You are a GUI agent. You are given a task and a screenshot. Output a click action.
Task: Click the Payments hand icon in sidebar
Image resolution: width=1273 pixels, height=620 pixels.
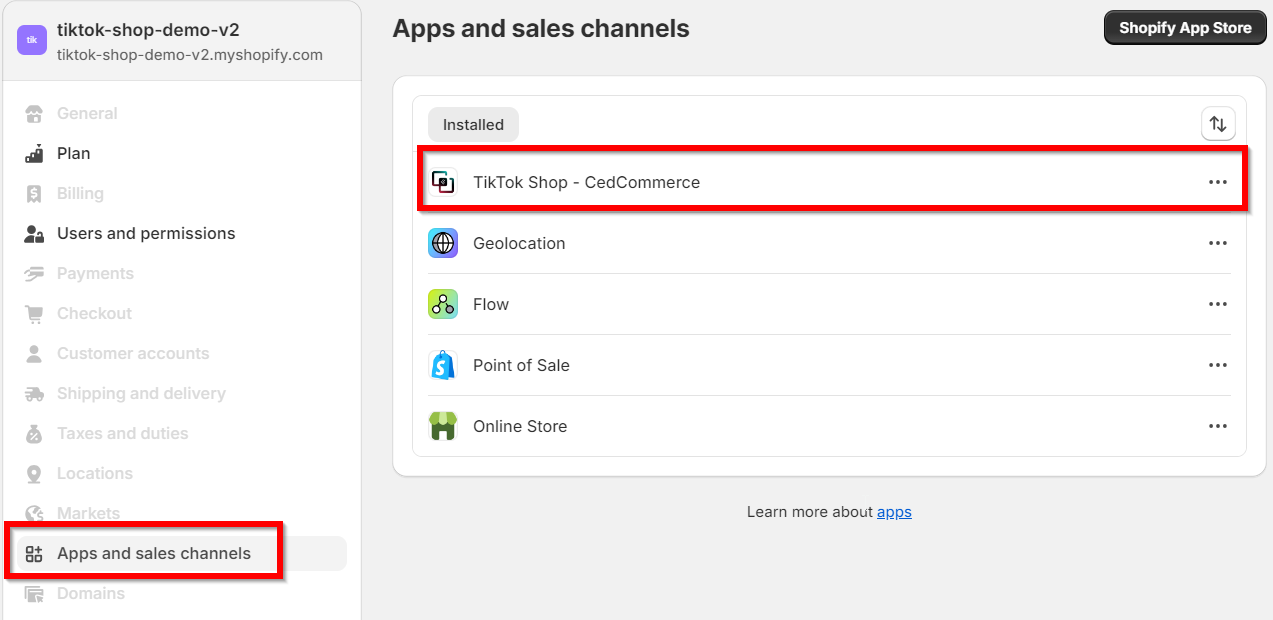point(35,273)
